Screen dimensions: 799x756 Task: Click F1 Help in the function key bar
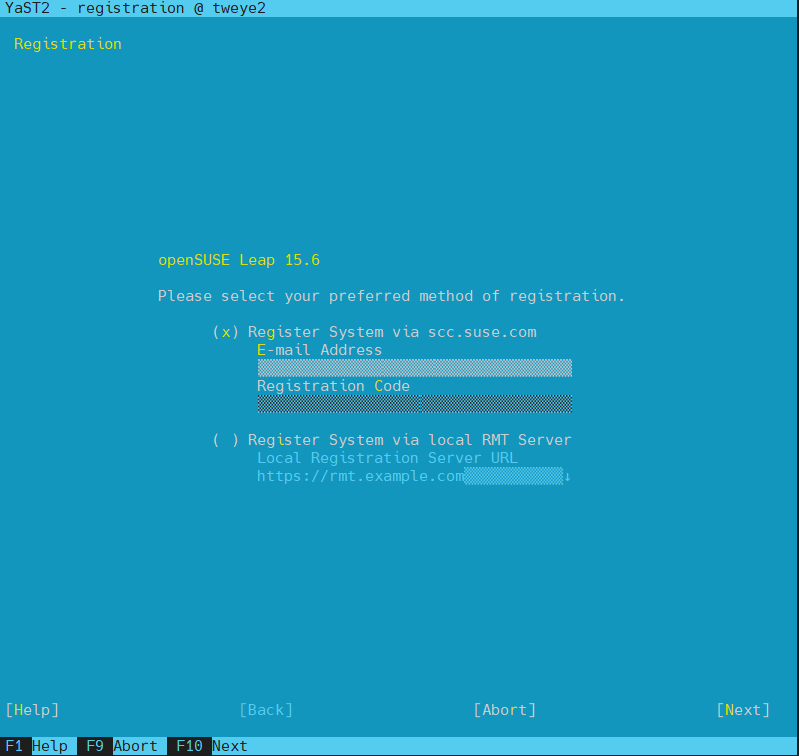tap(36, 746)
